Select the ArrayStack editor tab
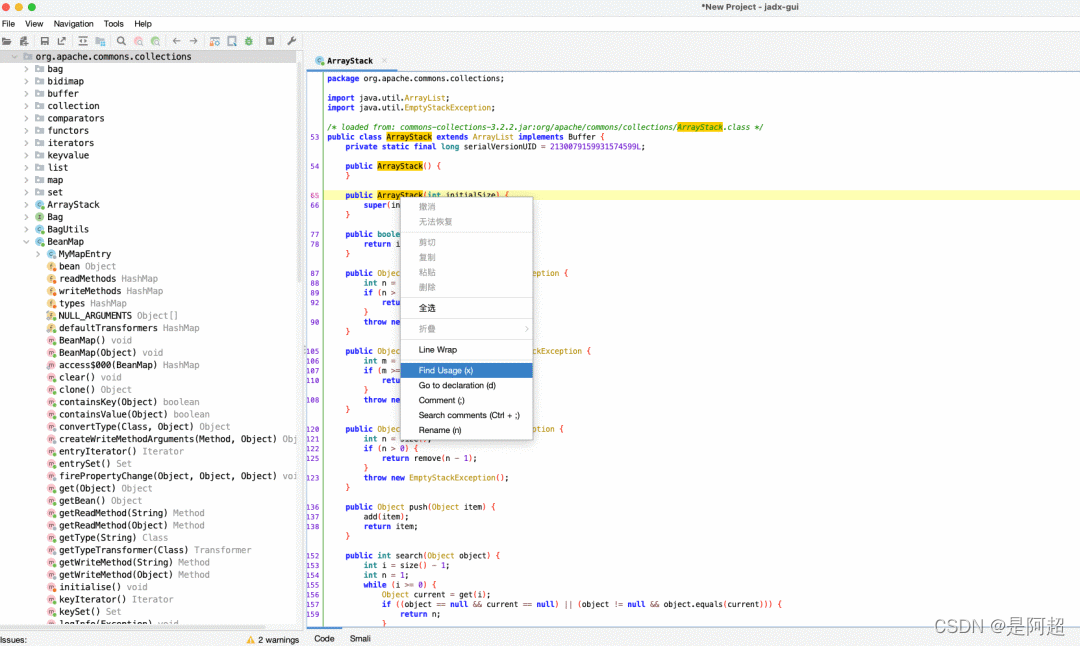 coord(350,61)
